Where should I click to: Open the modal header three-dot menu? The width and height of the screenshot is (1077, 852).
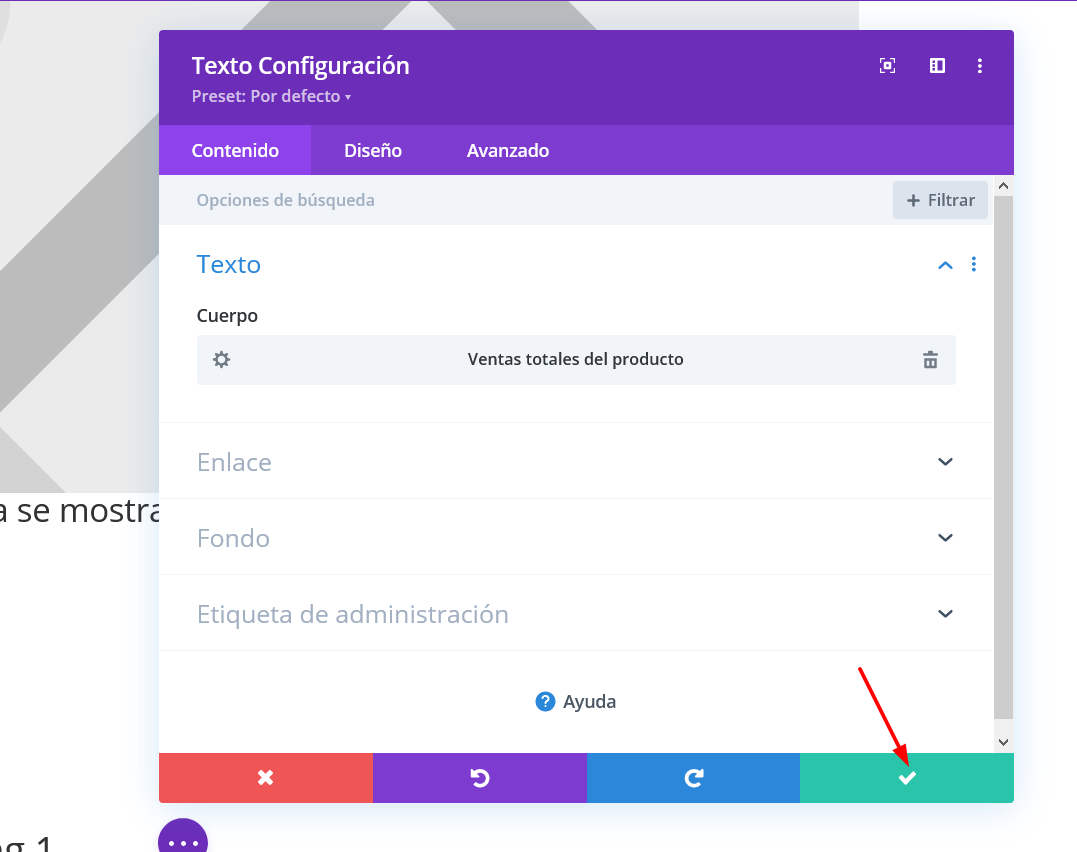pyautogui.click(x=979, y=66)
